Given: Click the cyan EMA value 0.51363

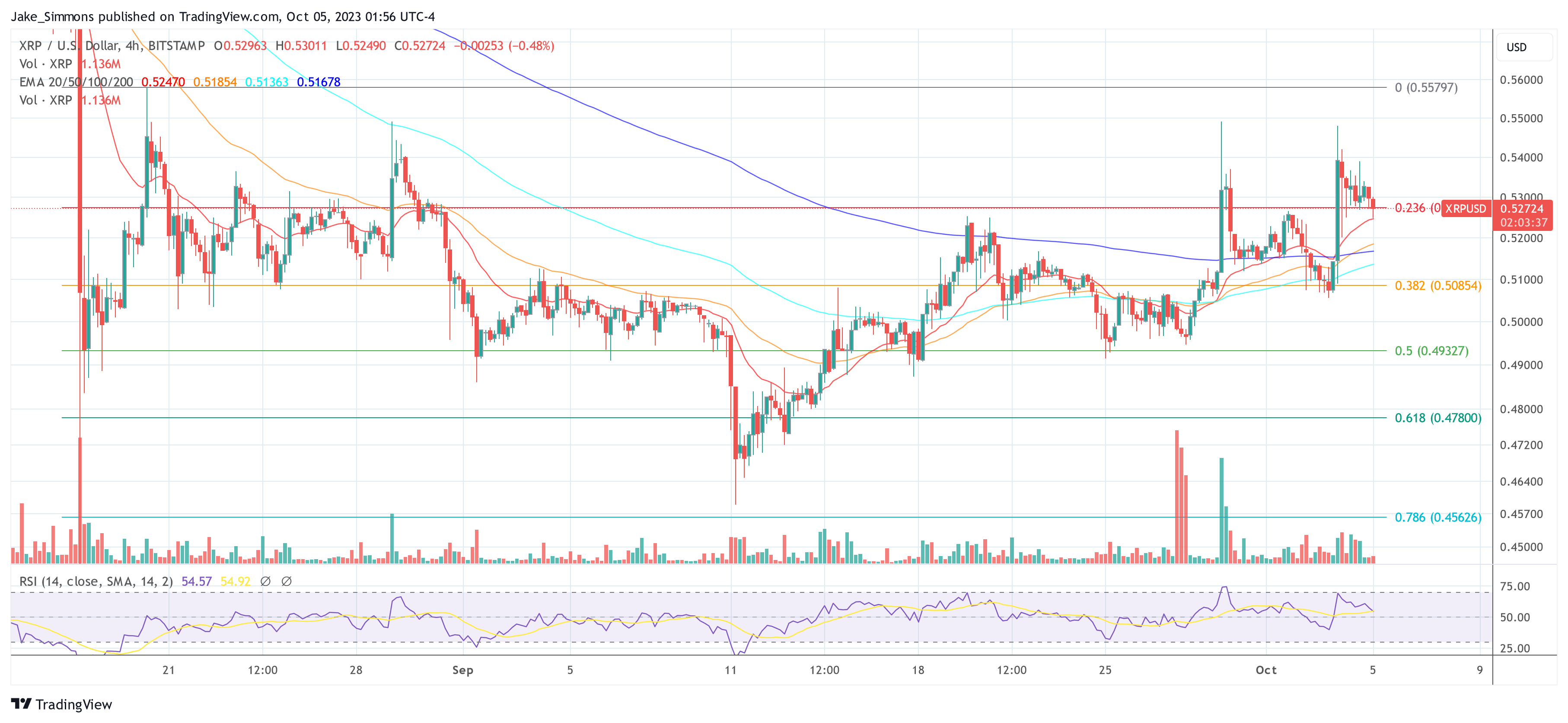Looking at the screenshot, I should coord(267,82).
